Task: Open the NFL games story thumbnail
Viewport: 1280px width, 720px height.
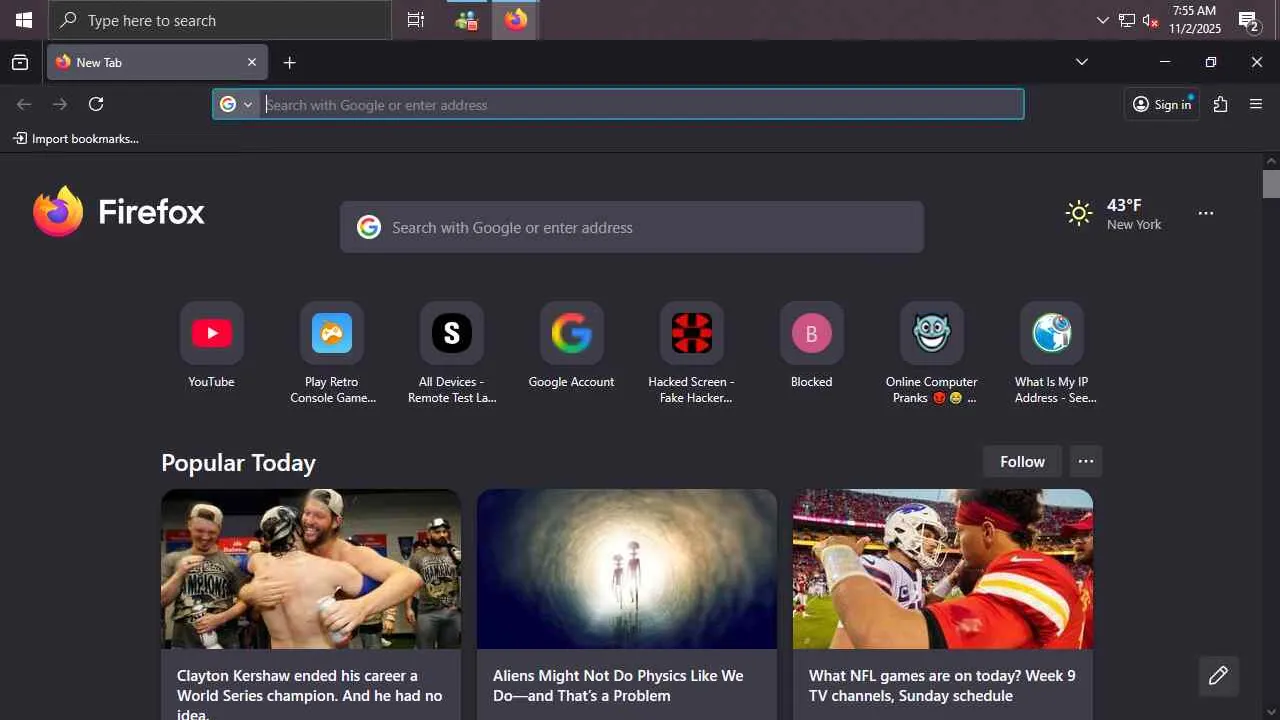Action: coord(943,569)
